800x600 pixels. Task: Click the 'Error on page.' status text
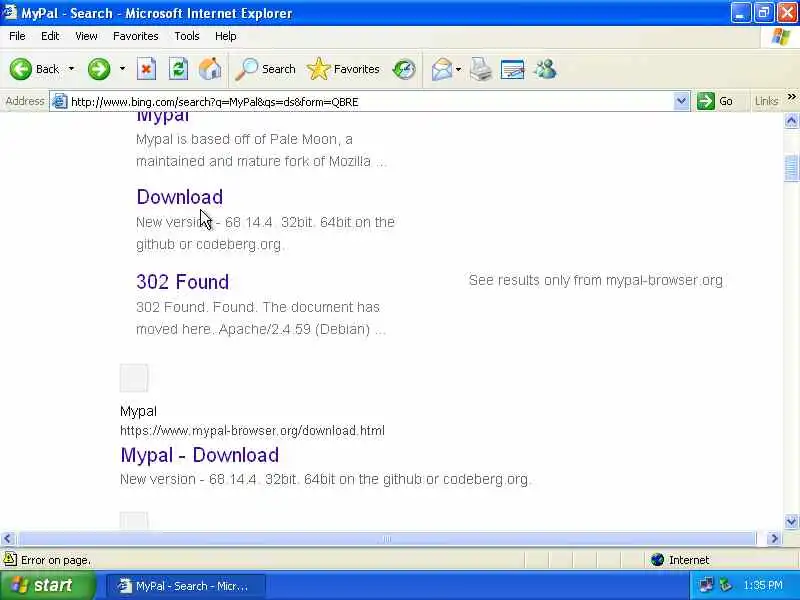click(56, 560)
